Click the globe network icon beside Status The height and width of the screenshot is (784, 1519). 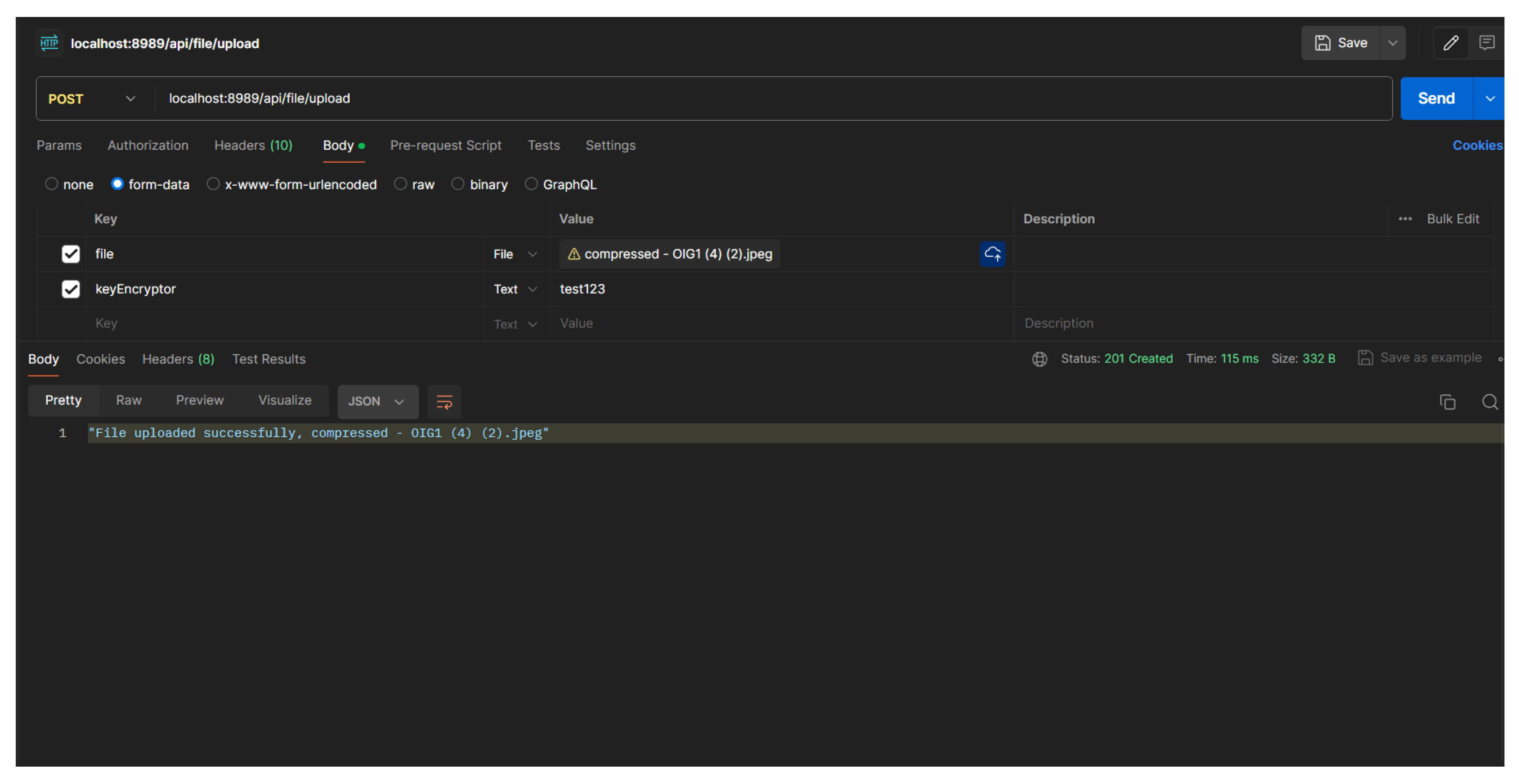(x=1040, y=359)
